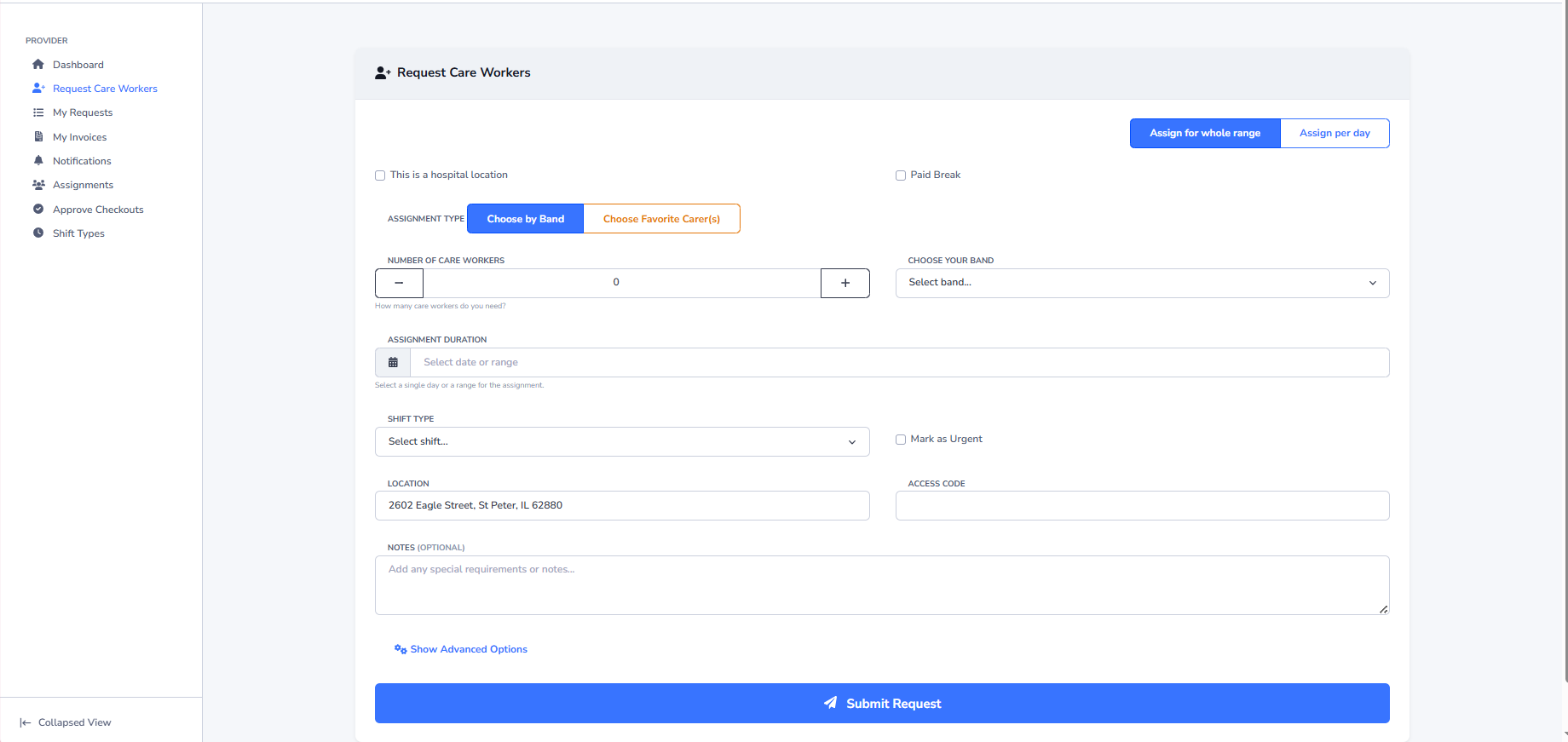The width and height of the screenshot is (1568, 742).
Task: Check the hospital location checkbox
Action: (380, 175)
